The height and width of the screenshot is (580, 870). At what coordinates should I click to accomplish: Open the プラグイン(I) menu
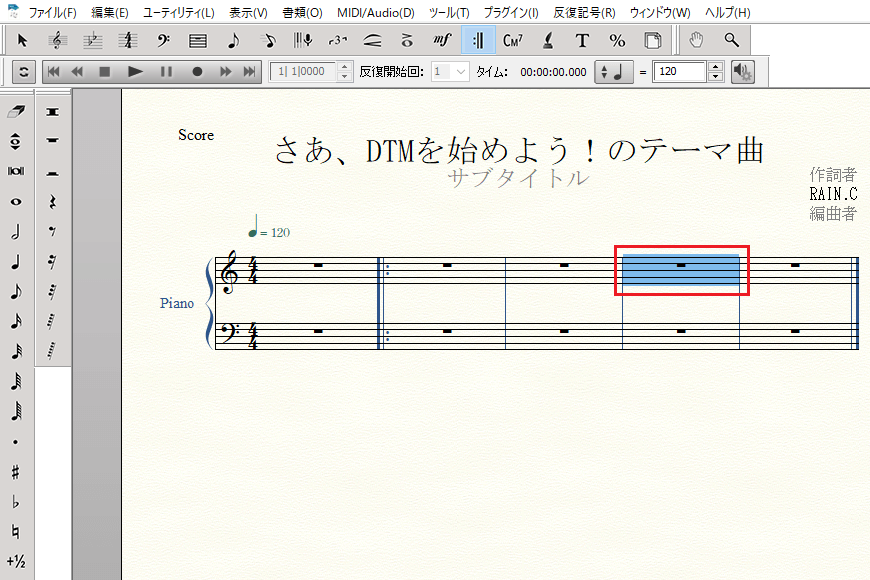(x=510, y=13)
